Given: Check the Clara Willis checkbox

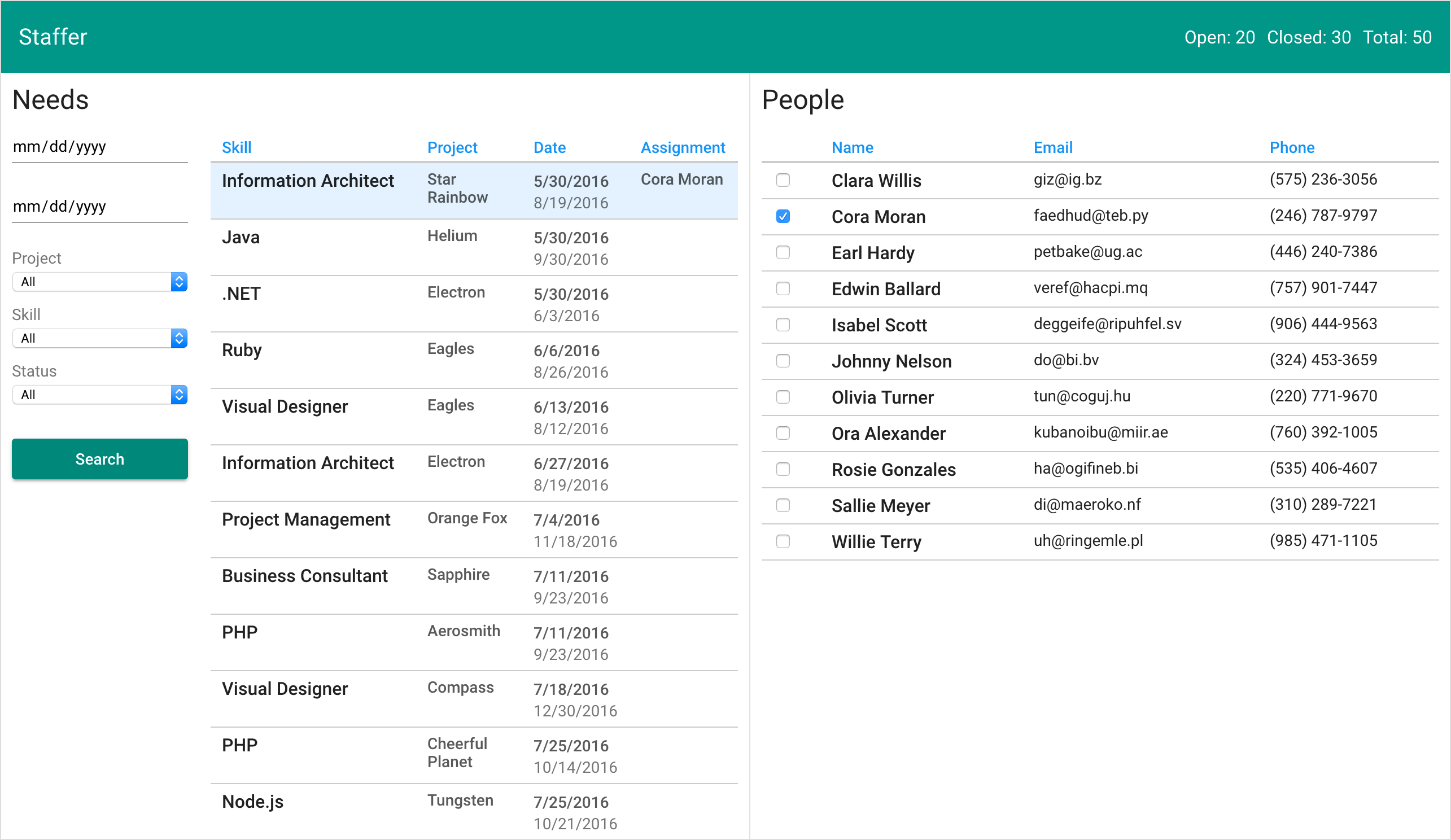Looking at the screenshot, I should (783, 180).
